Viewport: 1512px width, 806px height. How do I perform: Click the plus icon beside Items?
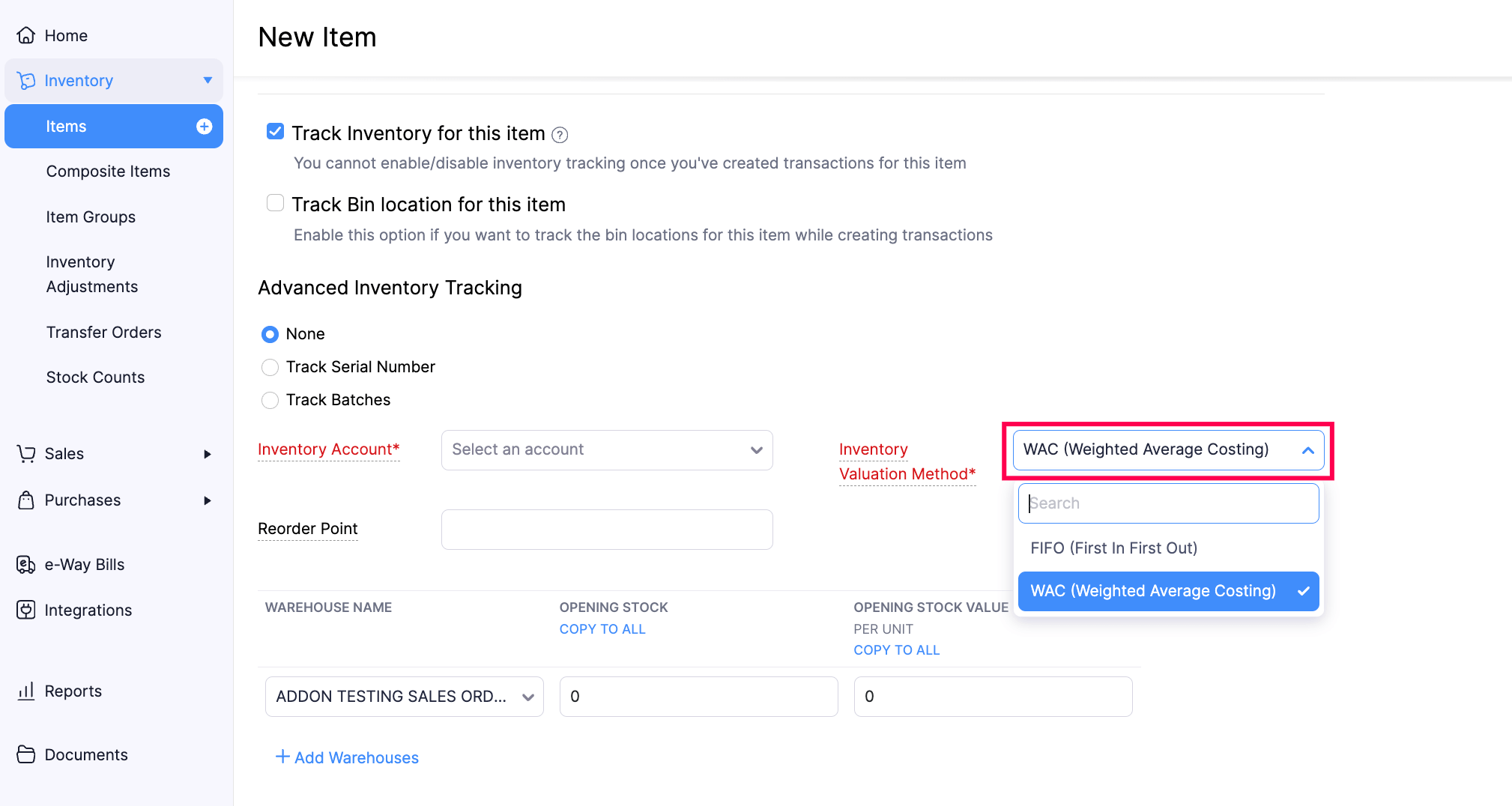[x=204, y=127]
